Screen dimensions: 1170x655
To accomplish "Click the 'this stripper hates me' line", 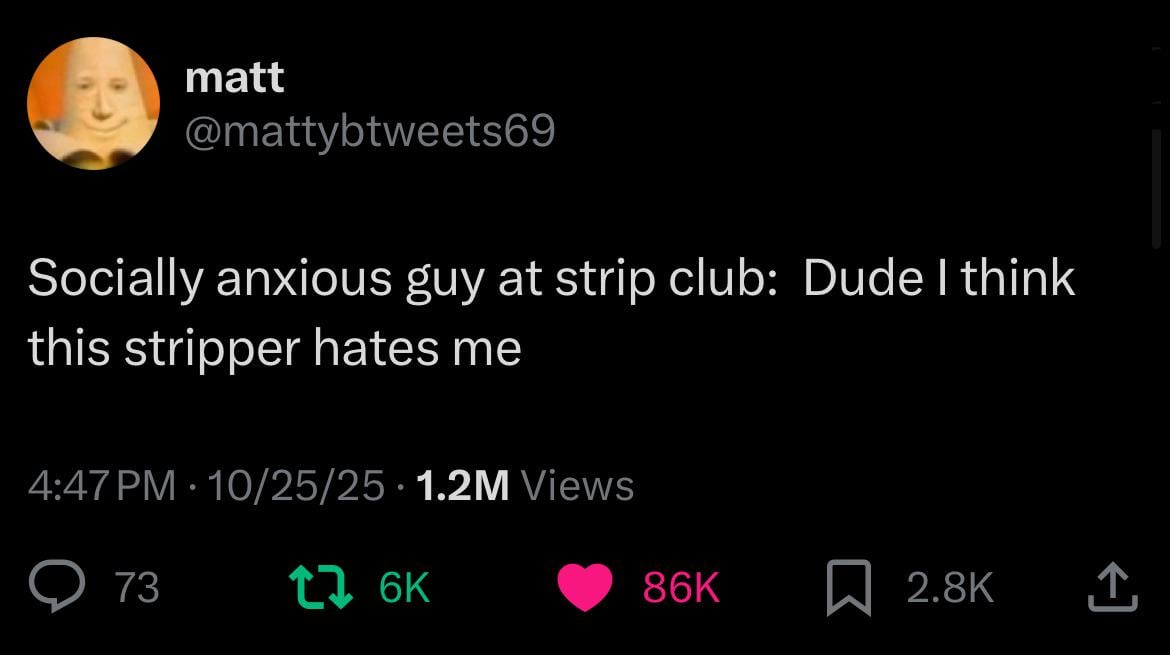I will pos(275,348).
